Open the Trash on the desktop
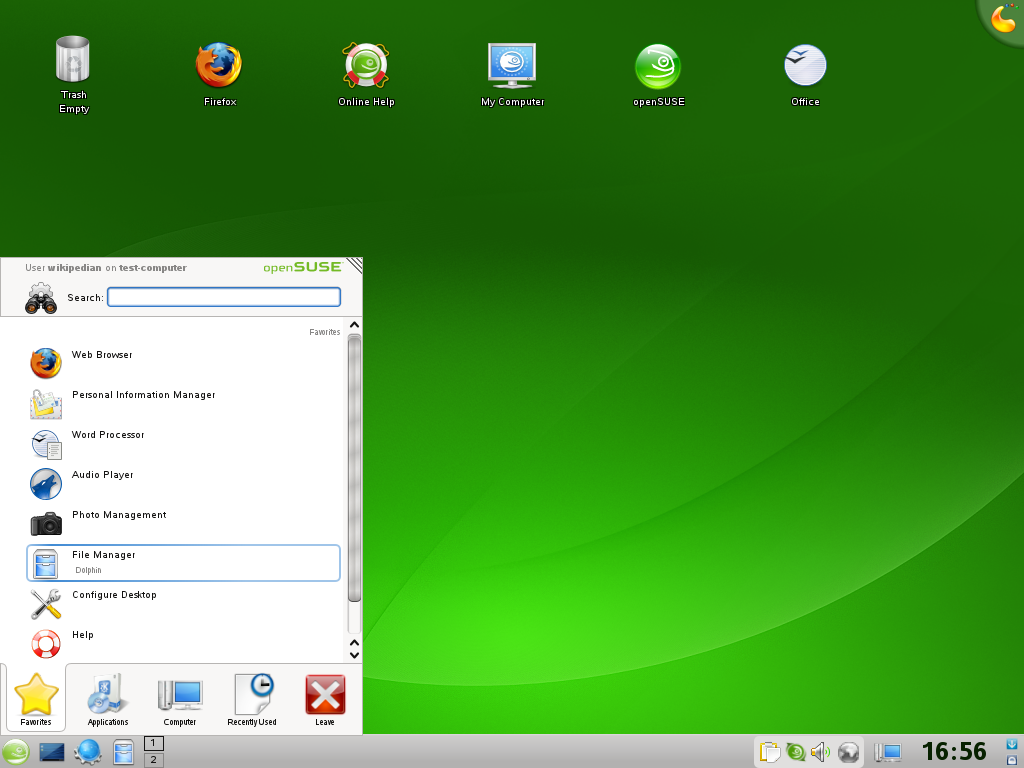 pos(73,62)
